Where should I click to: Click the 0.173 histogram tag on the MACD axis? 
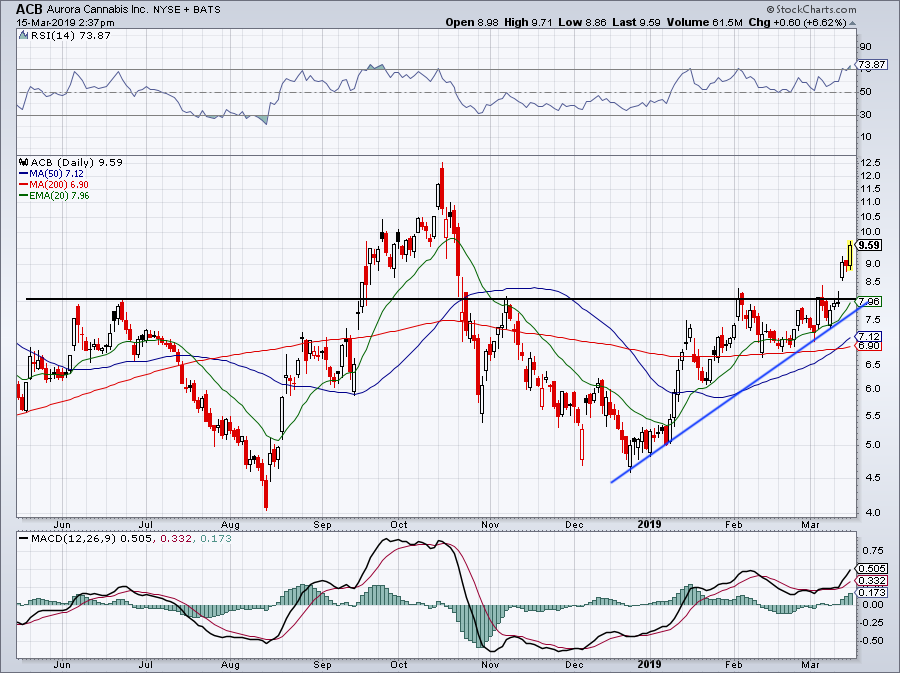point(872,592)
